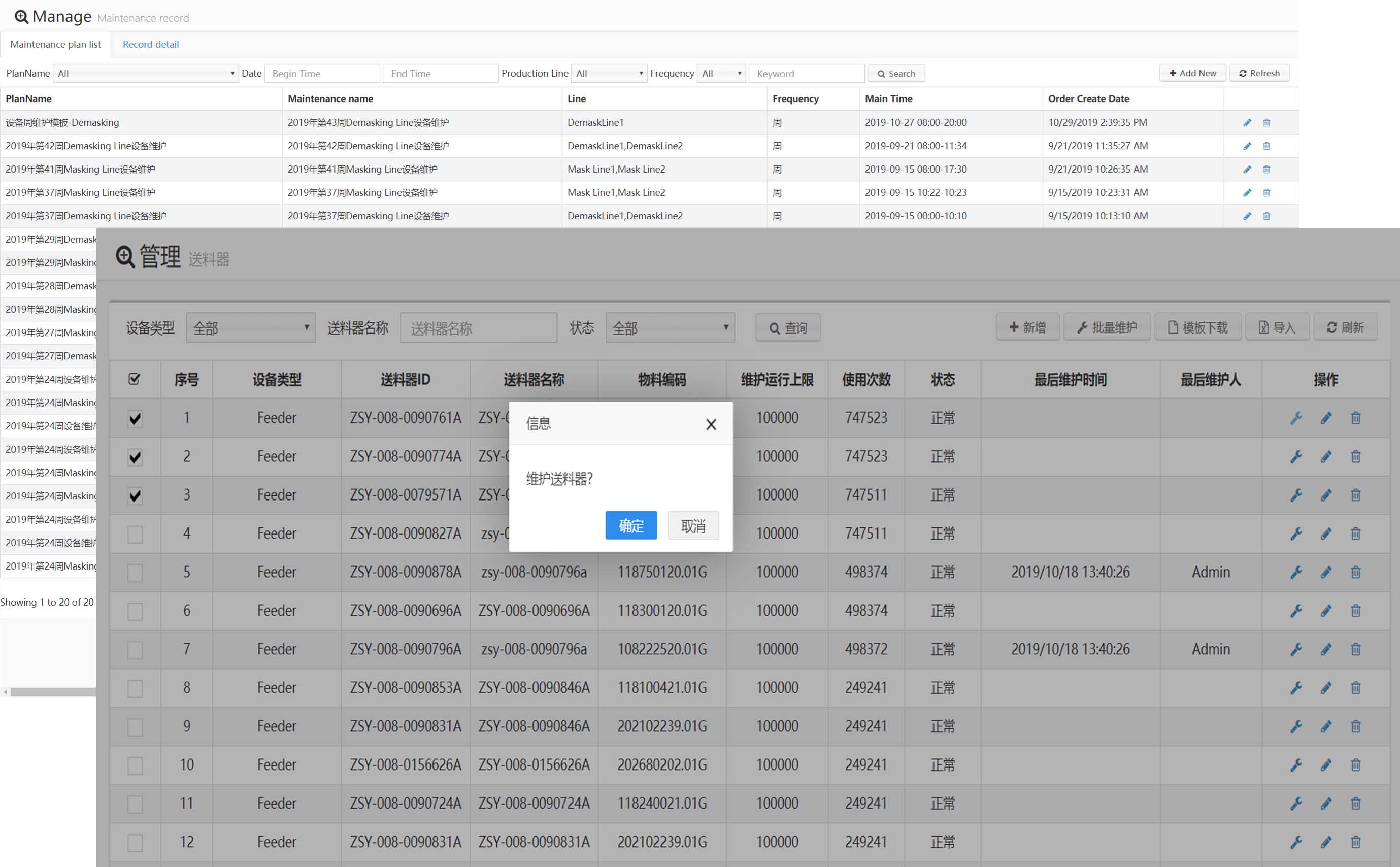
Task: Confirm with the 确定 button
Action: [630, 525]
